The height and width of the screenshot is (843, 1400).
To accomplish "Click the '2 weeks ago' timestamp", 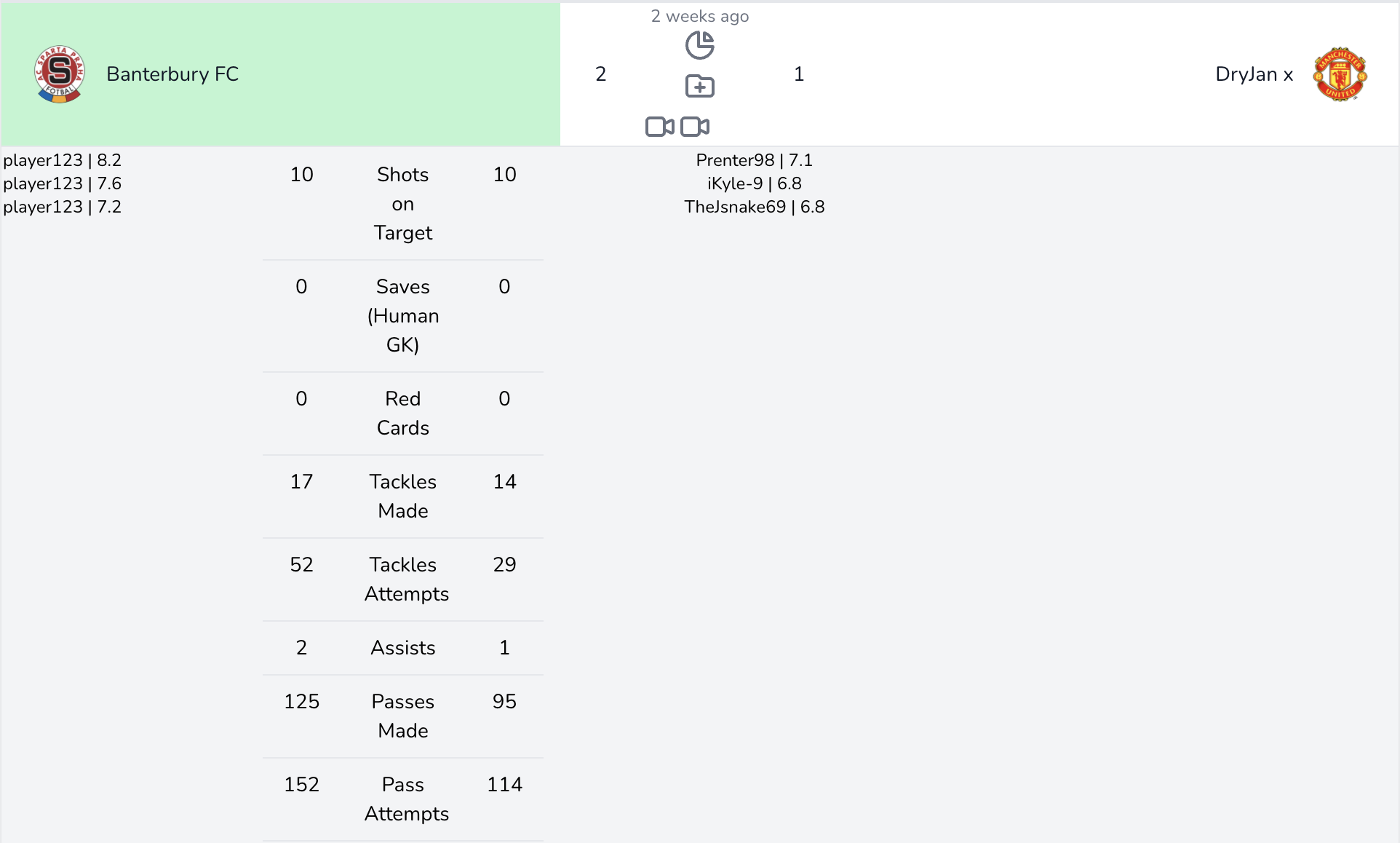I will tap(699, 16).
